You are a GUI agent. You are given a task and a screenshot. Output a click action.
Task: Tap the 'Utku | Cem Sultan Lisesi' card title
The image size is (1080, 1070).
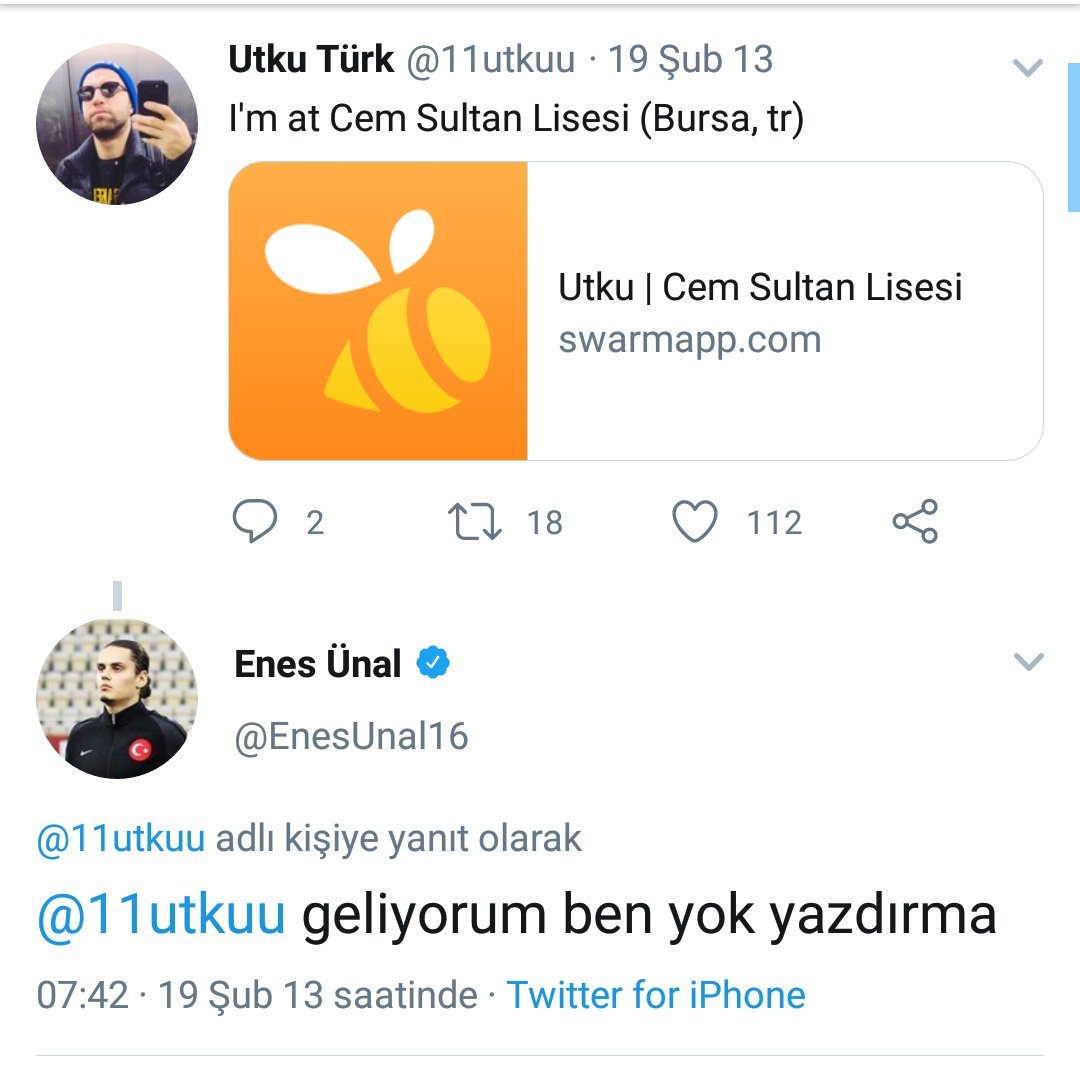pos(760,287)
